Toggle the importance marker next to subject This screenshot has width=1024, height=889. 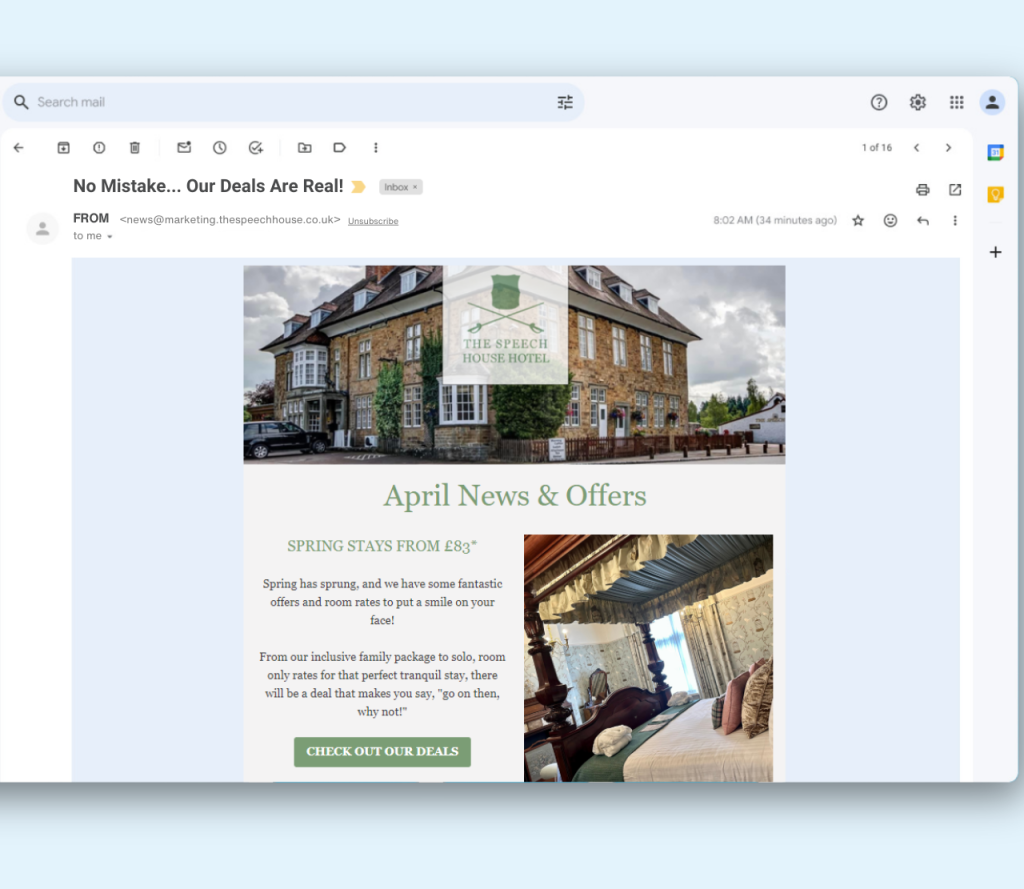point(358,187)
